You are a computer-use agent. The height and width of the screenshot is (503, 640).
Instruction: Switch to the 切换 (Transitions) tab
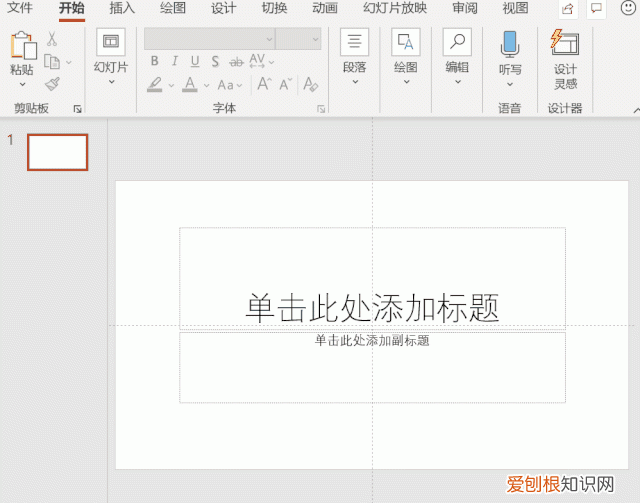click(274, 8)
